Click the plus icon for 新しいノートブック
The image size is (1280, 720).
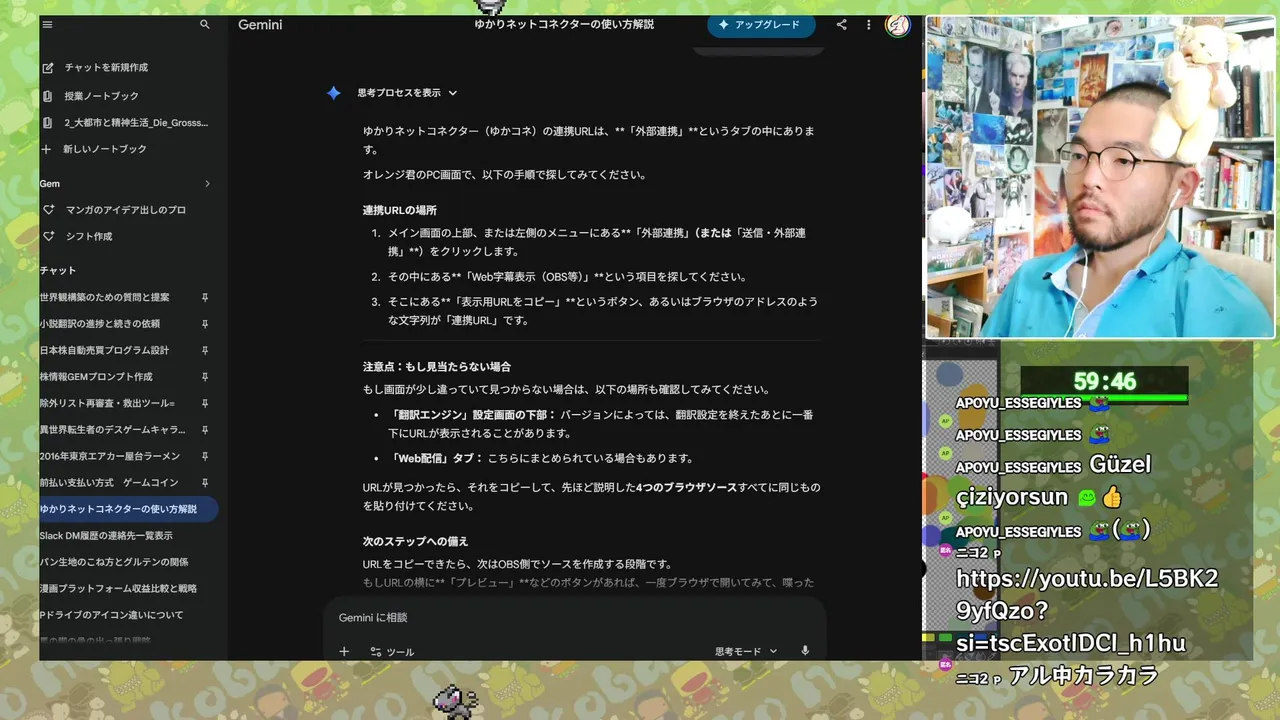46,149
